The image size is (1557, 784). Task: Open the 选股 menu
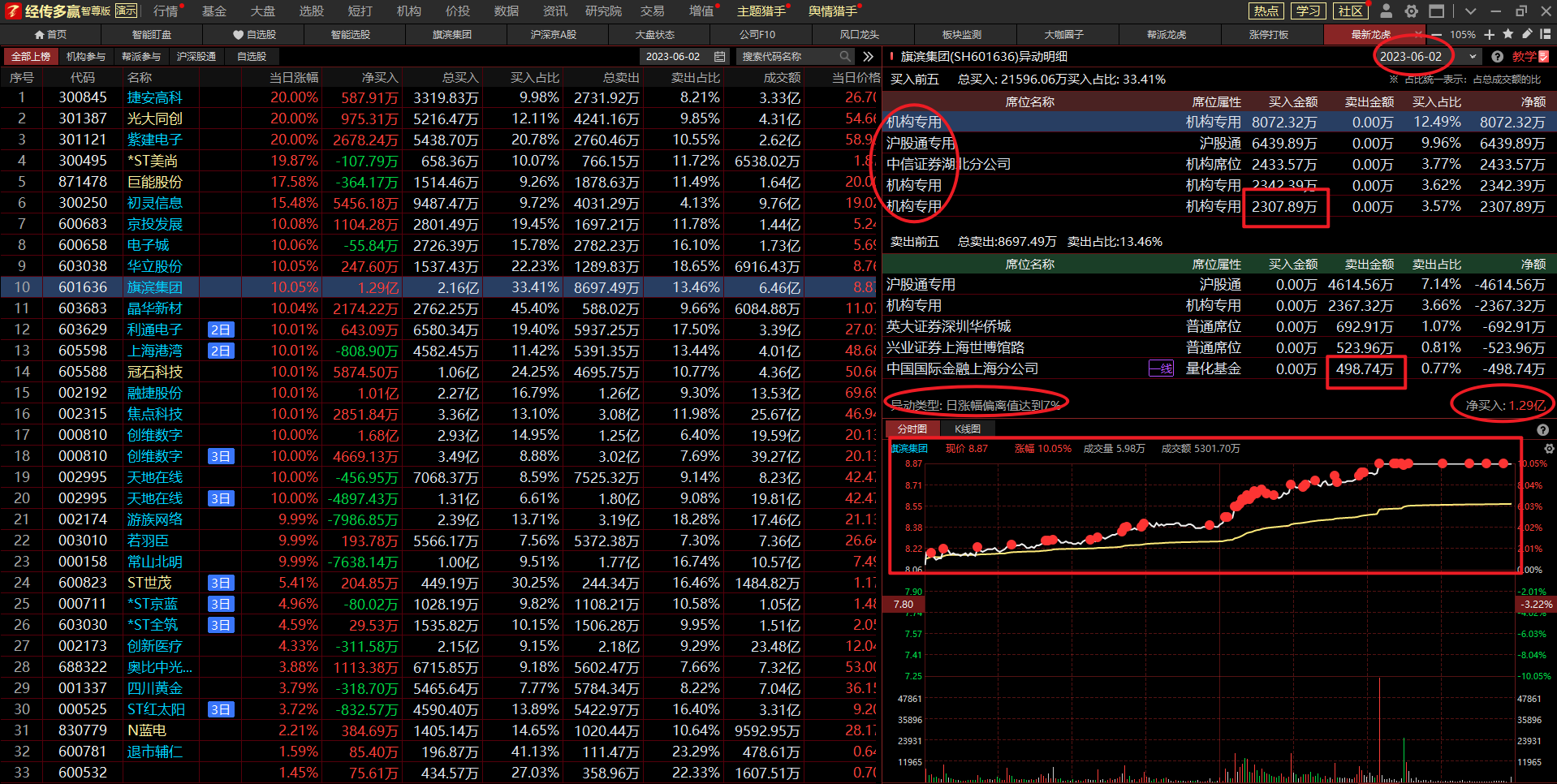tap(312, 11)
